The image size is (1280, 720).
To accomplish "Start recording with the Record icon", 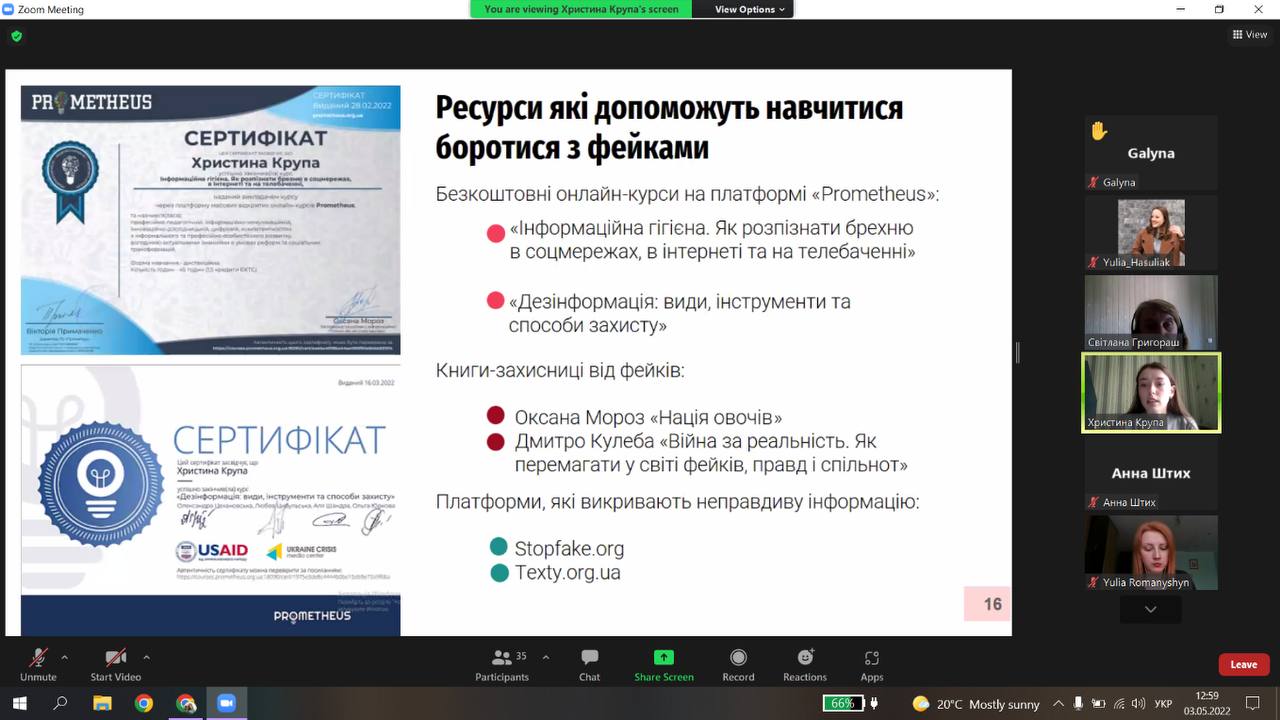I will (x=738, y=658).
